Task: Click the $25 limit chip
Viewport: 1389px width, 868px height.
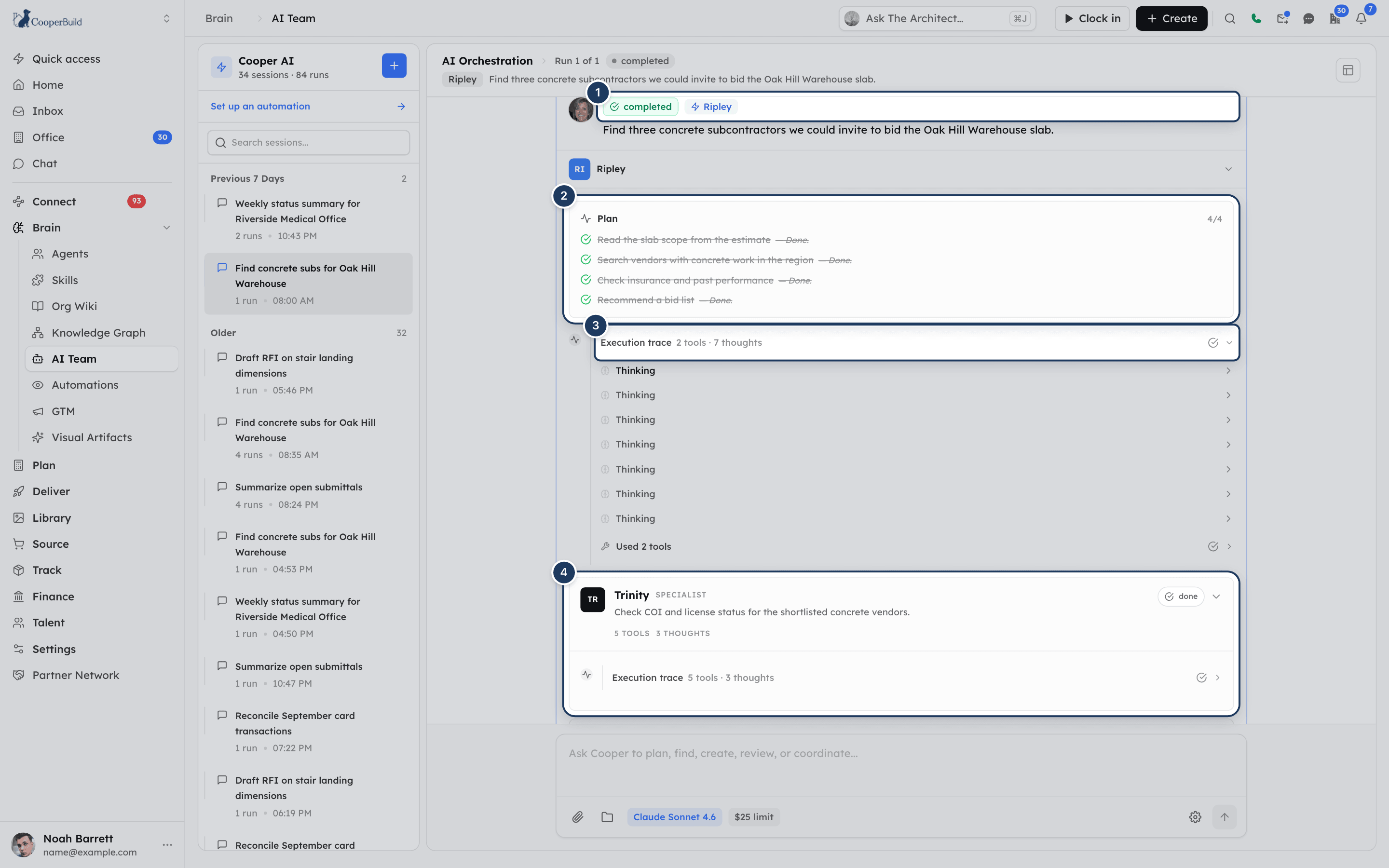Action: click(754, 817)
